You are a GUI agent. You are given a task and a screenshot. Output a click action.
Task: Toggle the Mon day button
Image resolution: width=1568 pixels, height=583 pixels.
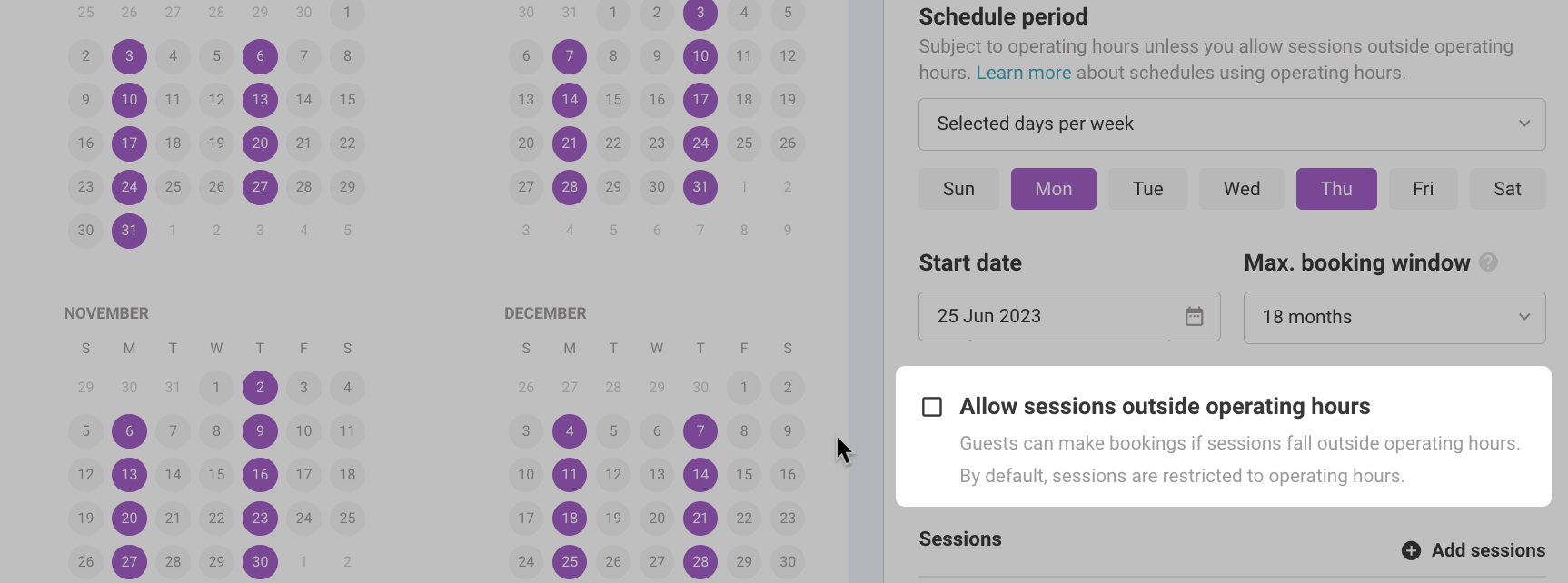tap(1054, 189)
